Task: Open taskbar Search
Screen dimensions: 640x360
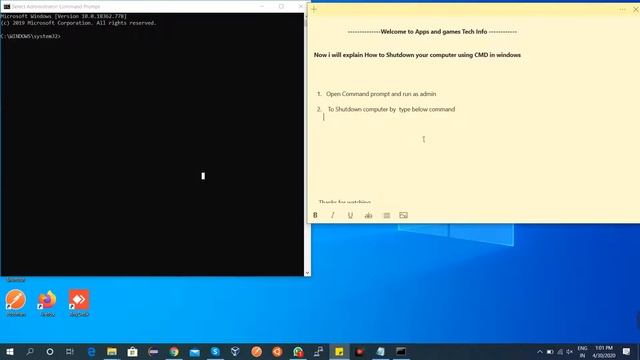Action: [x=30, y=351]
